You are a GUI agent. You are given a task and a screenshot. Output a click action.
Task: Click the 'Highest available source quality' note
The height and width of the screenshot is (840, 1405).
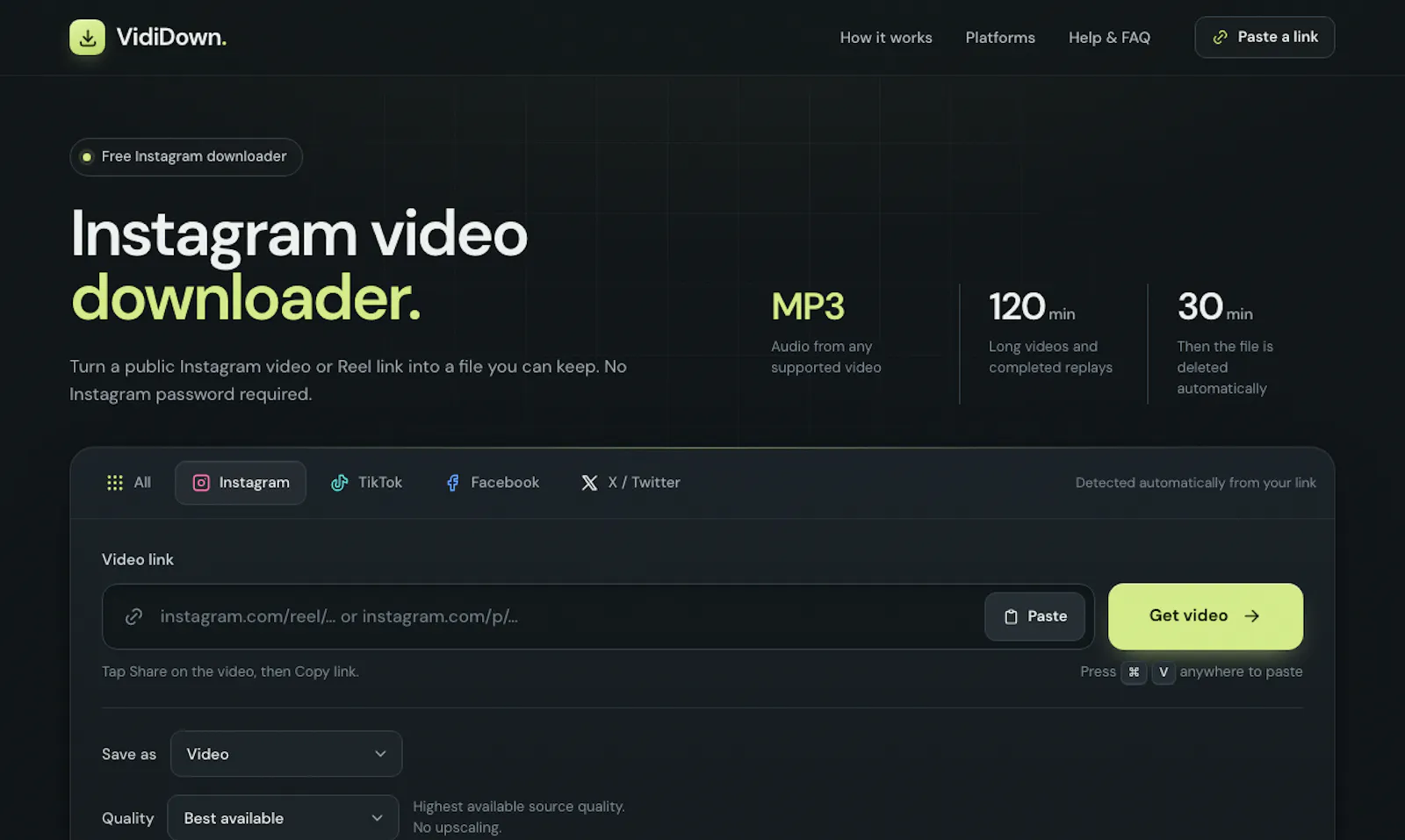click(x=519, y=817)
